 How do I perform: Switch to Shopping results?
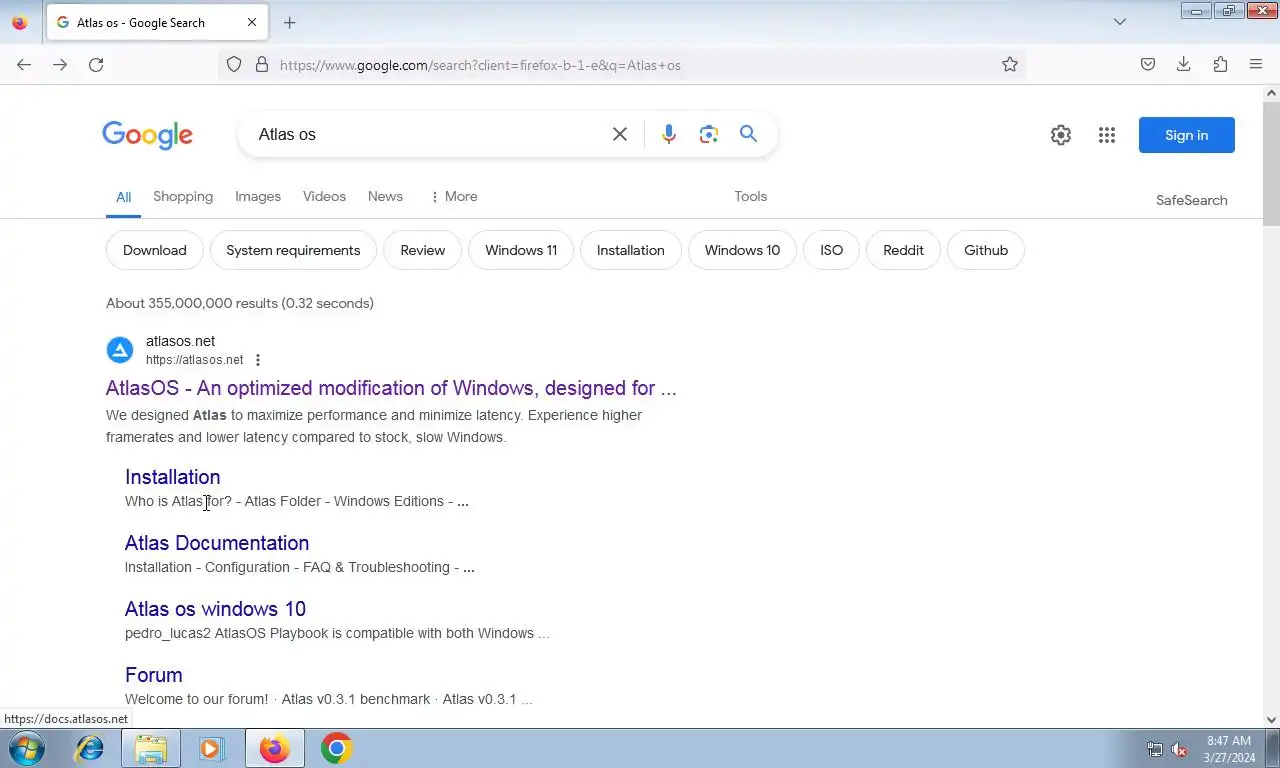[x=183, y=196]
